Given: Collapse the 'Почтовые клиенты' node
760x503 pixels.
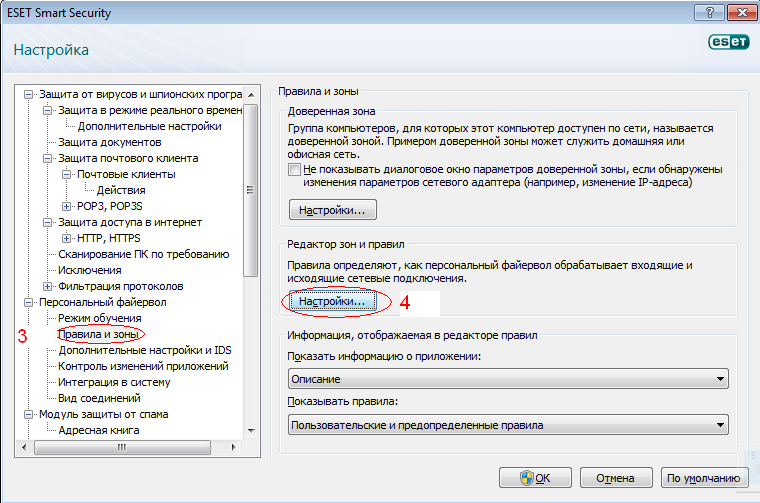Looking at the screenshot, I should 66,174.
